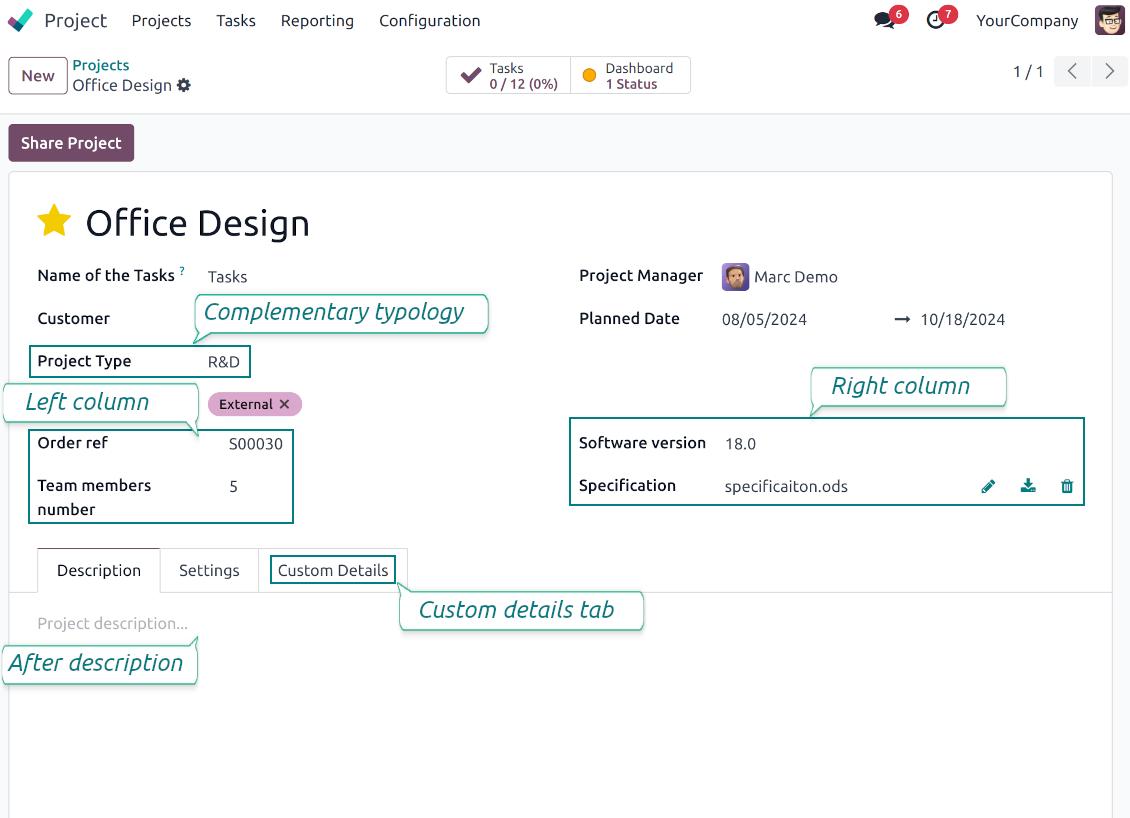1130x818 pixels.
Task: Create a new record with New button
Action: coord(38,76)
